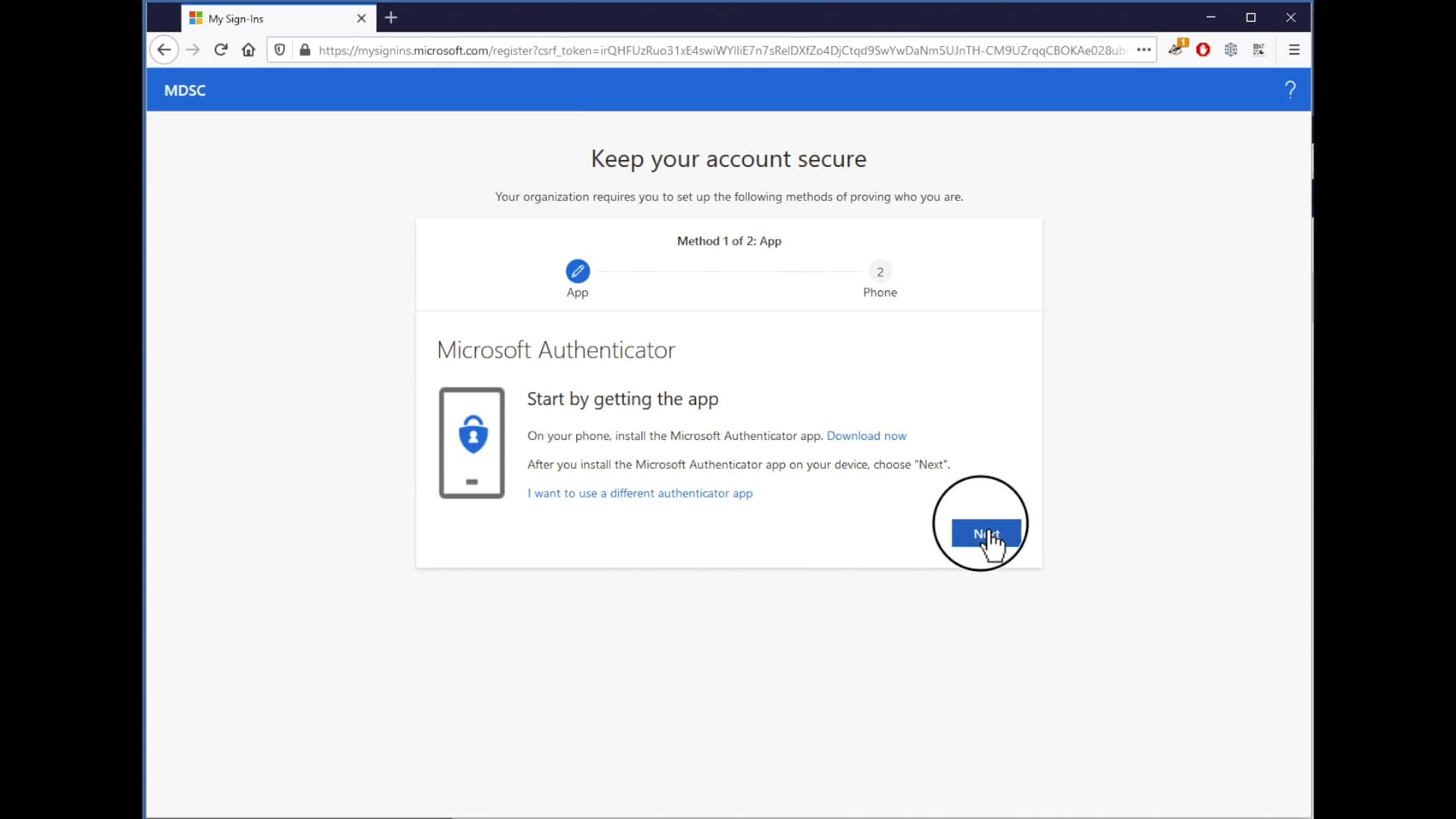
Task: Go to the browser home page
Action: click(x=248, y=49)
